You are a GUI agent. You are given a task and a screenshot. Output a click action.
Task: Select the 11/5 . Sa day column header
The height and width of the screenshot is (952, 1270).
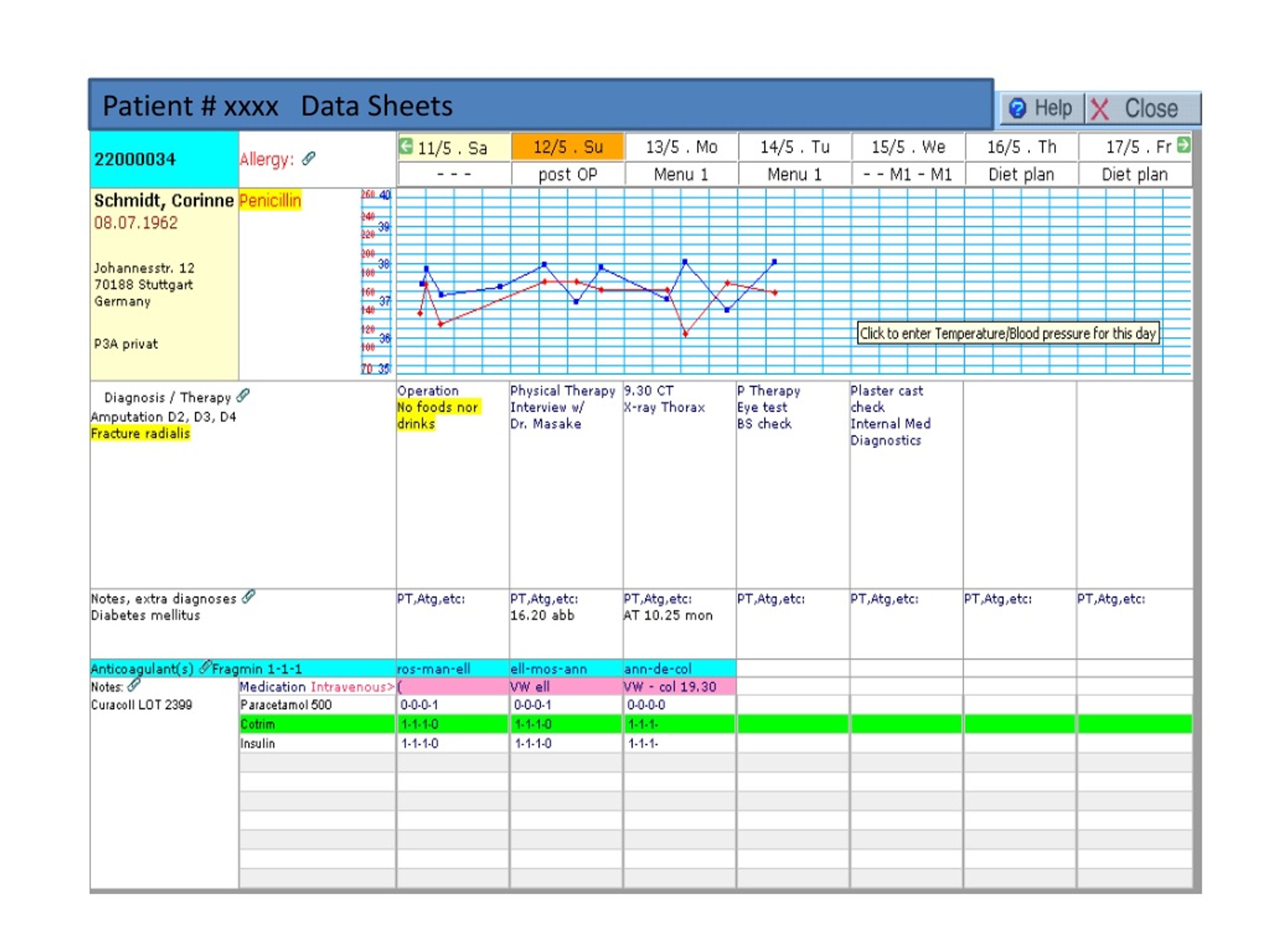453,147
